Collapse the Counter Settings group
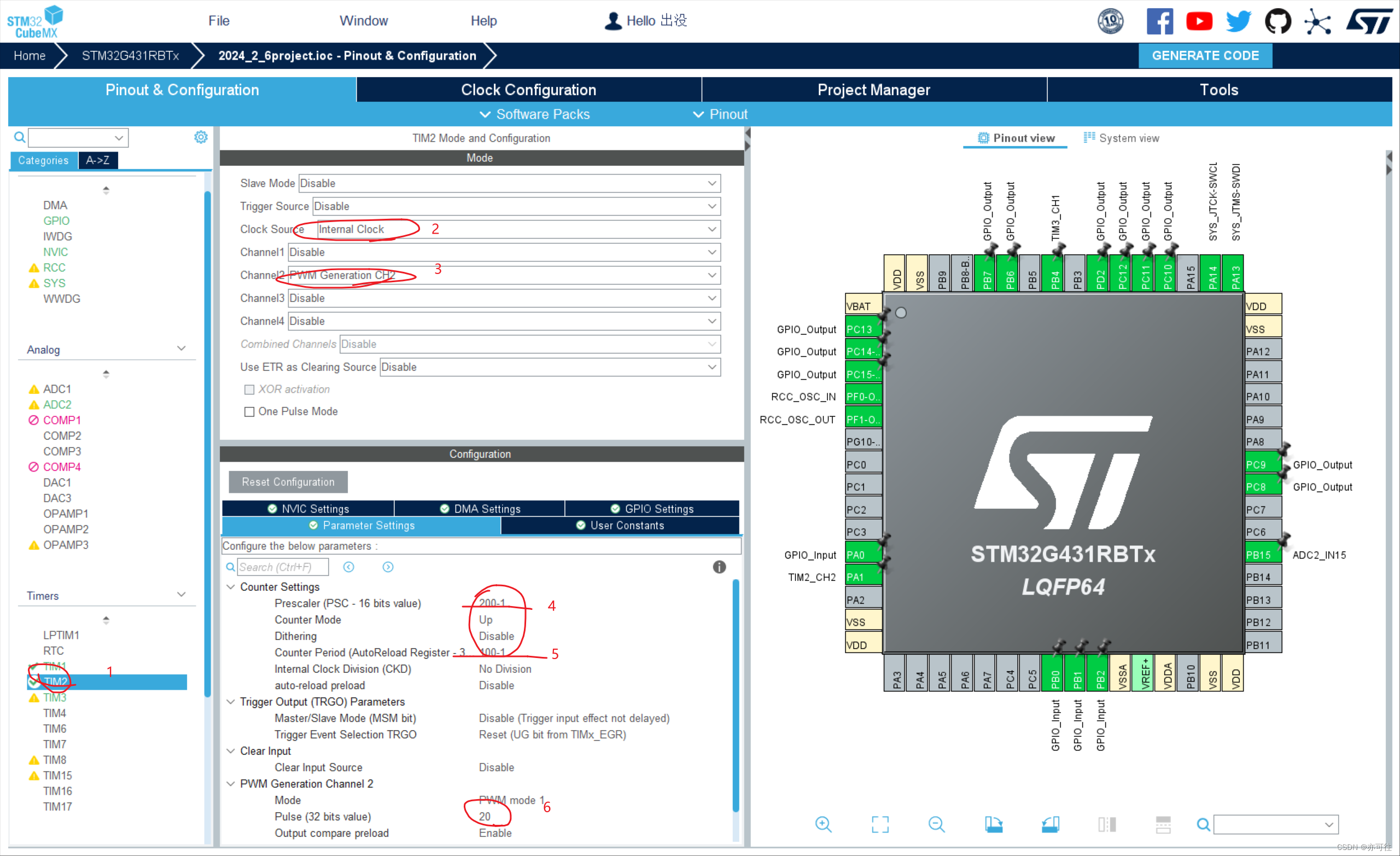Viewport: 1400px width, 856px height. [x=231, y=586]
